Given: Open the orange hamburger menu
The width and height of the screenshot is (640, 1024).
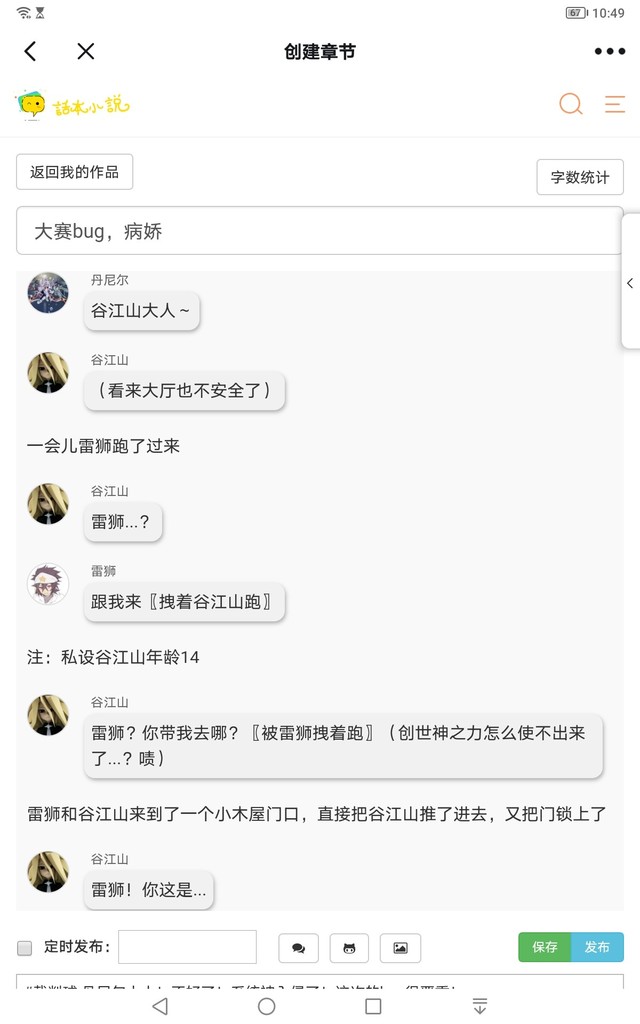Looking at the screenshot, I should pos(615,104).
